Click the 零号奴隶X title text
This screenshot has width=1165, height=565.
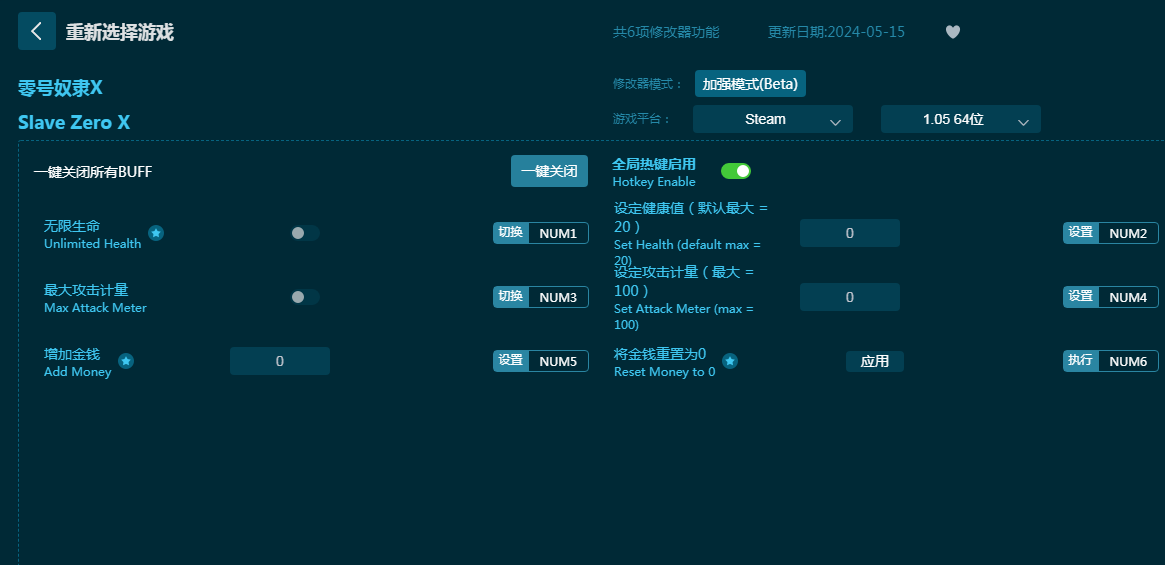(x=60, y=88)
